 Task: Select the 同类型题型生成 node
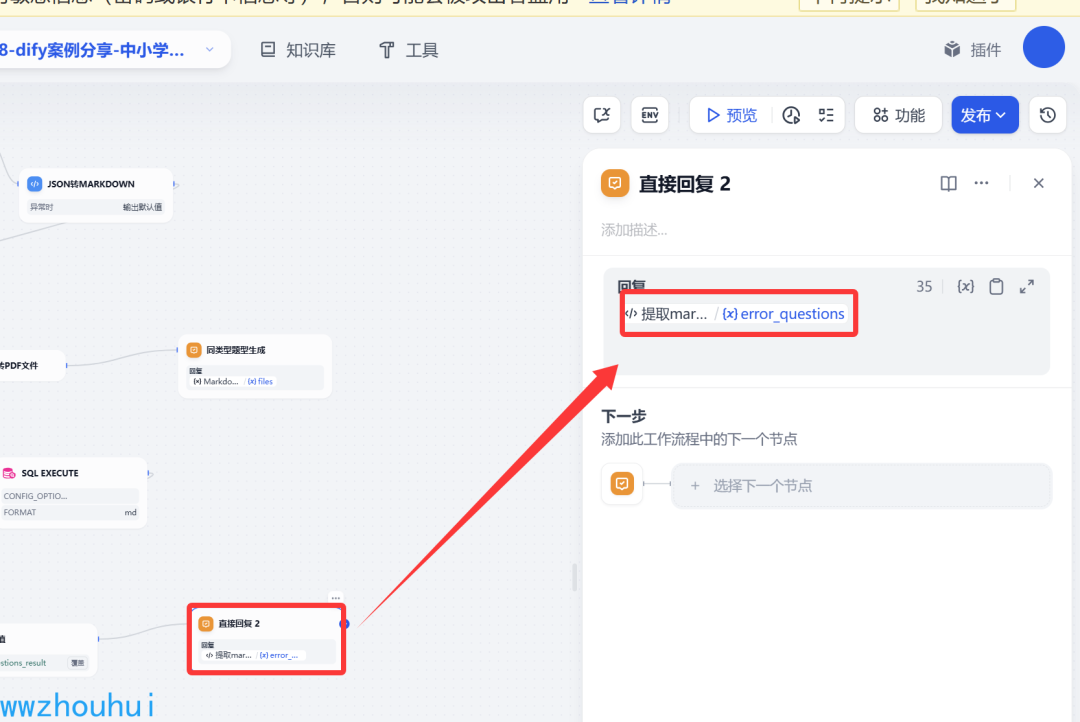tap(255, 366)
